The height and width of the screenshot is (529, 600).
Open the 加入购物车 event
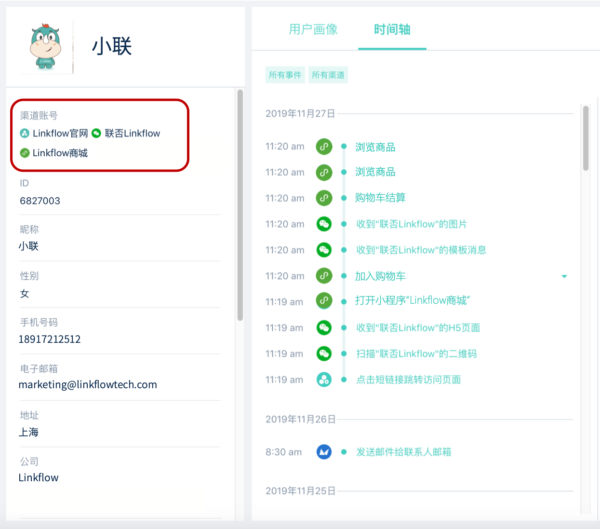(x=380, y=276)
